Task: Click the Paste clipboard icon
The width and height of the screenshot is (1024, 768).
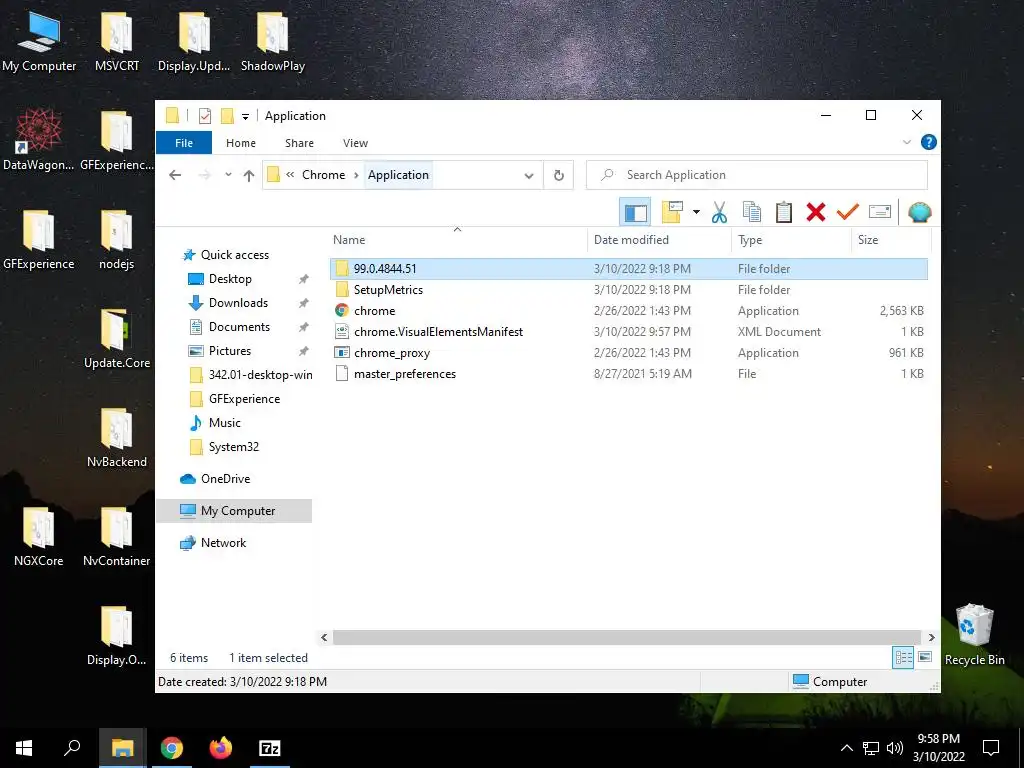Action: (x=784, y=212)
